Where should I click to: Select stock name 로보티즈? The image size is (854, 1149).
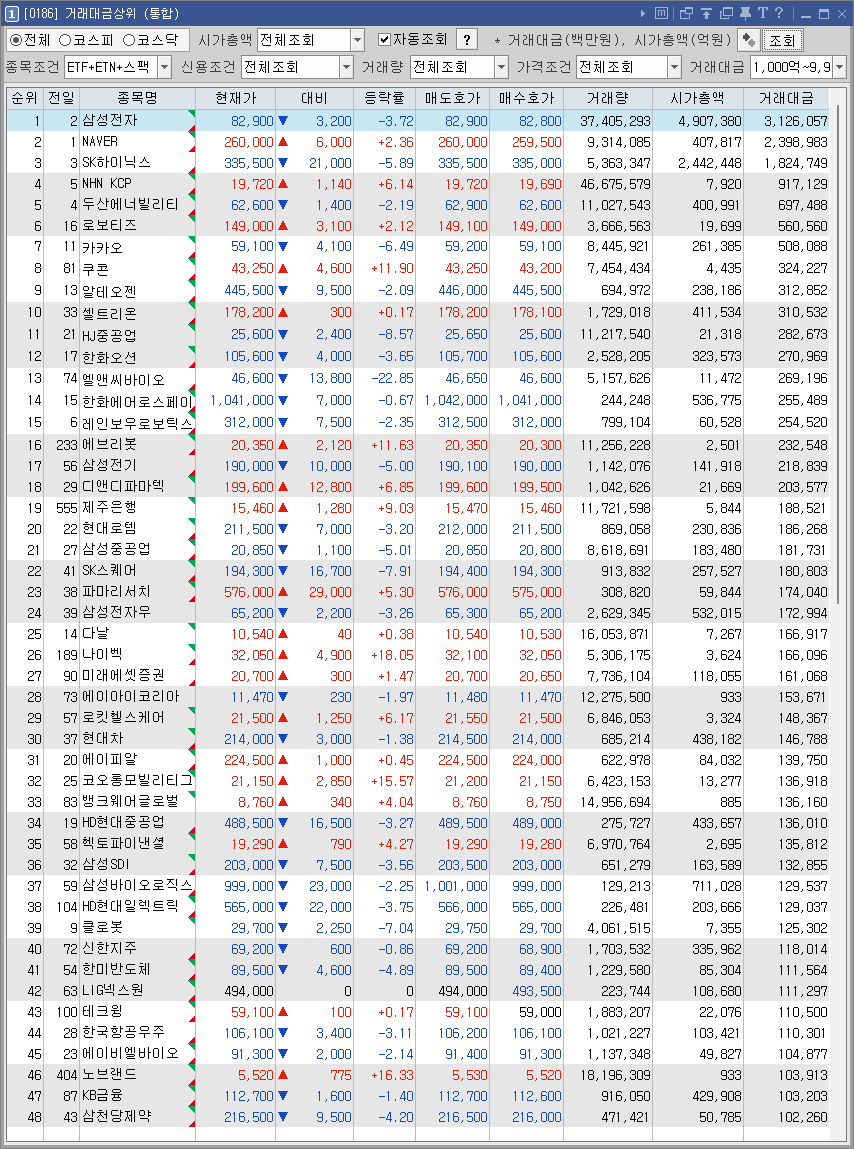tap(109, 225)
